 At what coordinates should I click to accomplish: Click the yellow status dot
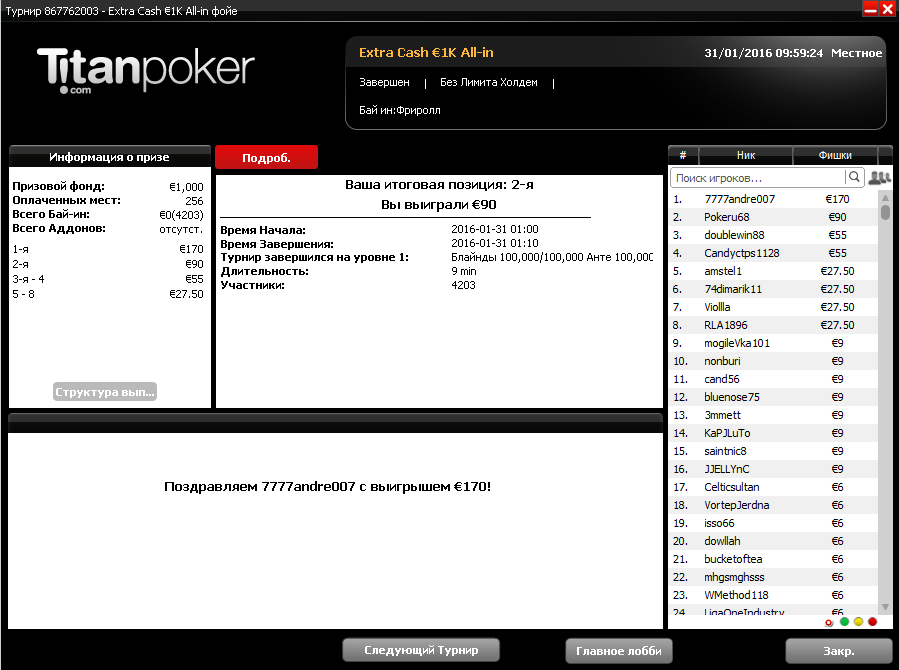point(858,622)
